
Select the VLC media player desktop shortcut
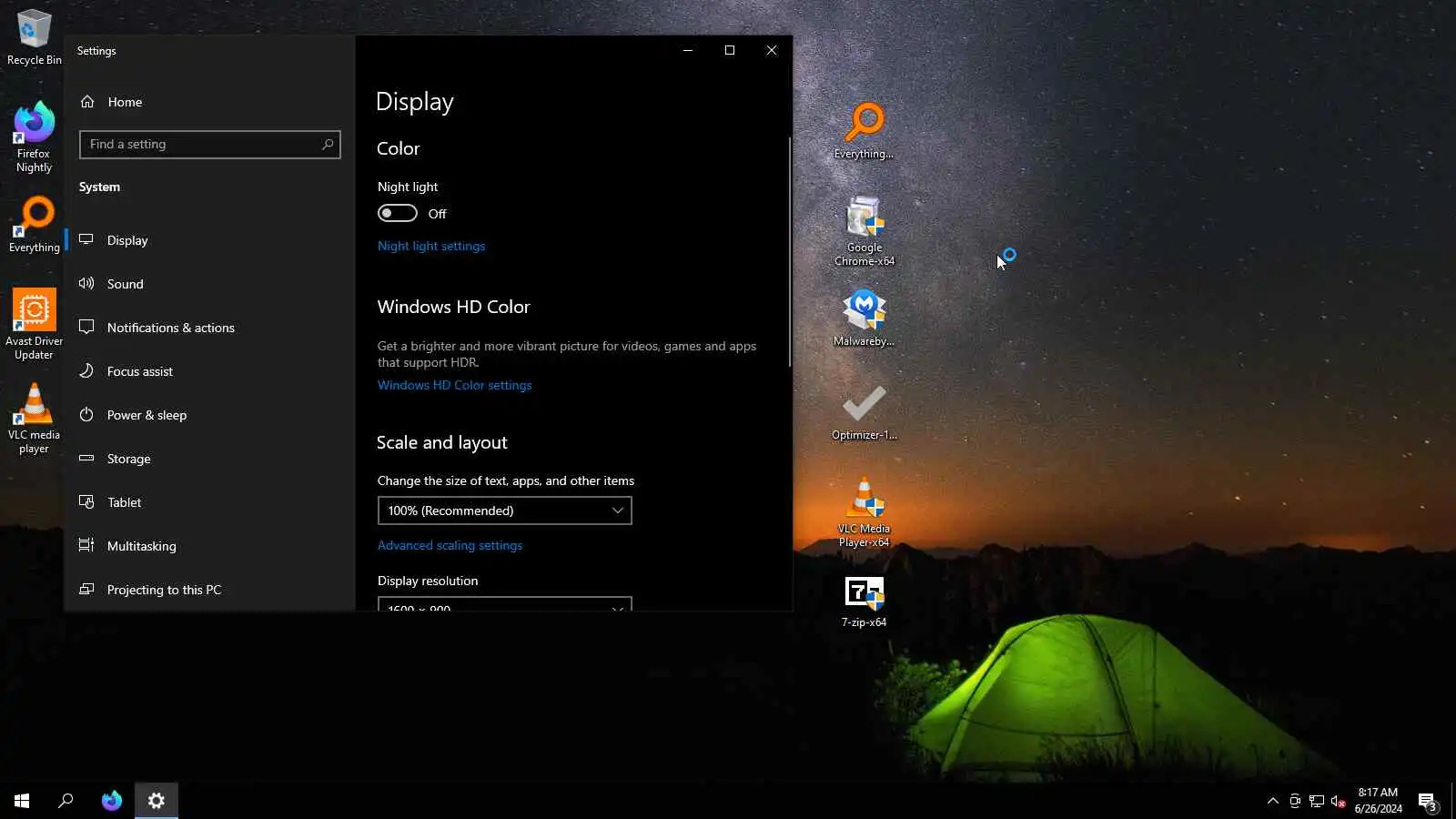coord(34,418)
